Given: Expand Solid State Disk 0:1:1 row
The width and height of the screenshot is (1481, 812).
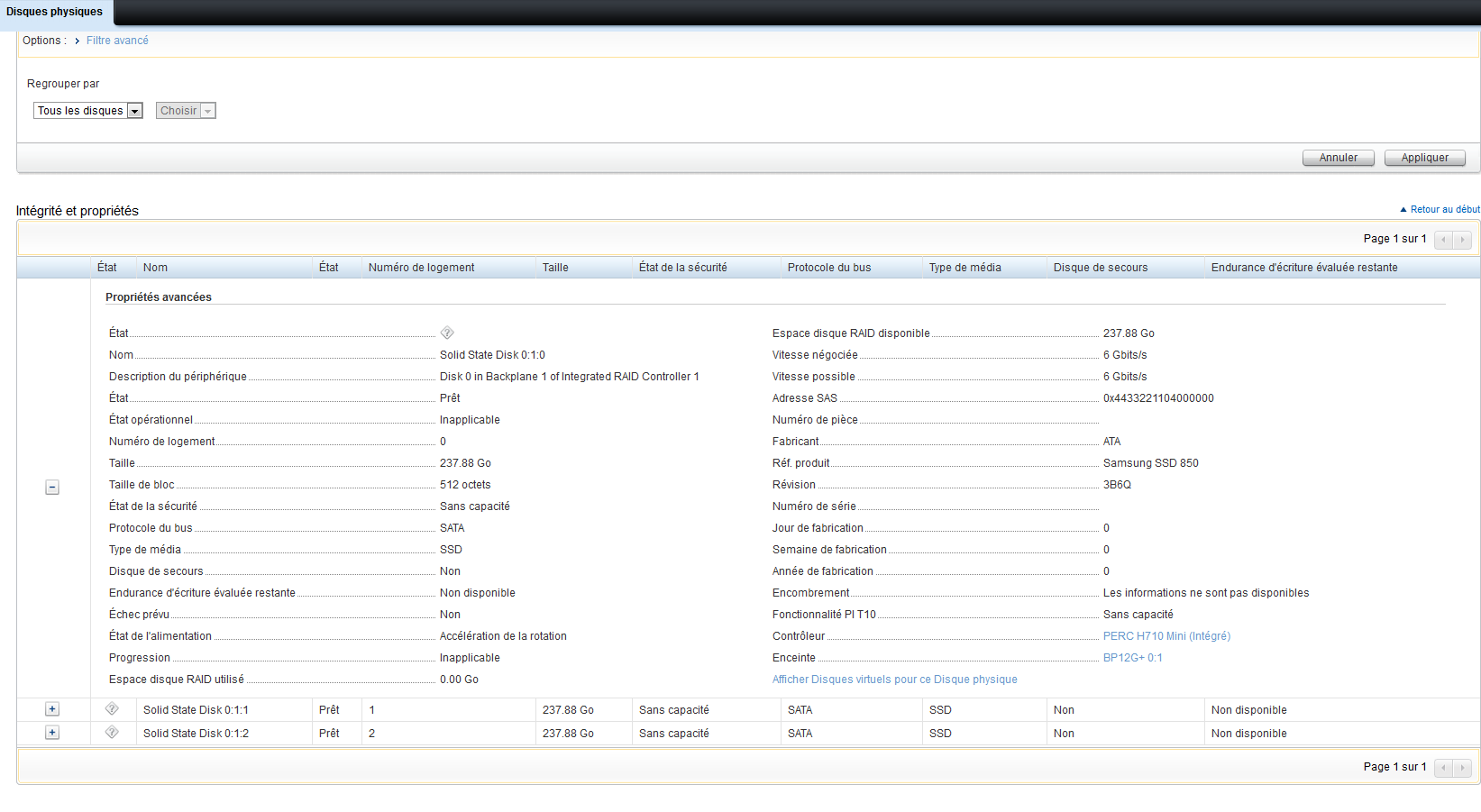Looking at the screenshot, I should coord(52,710).
